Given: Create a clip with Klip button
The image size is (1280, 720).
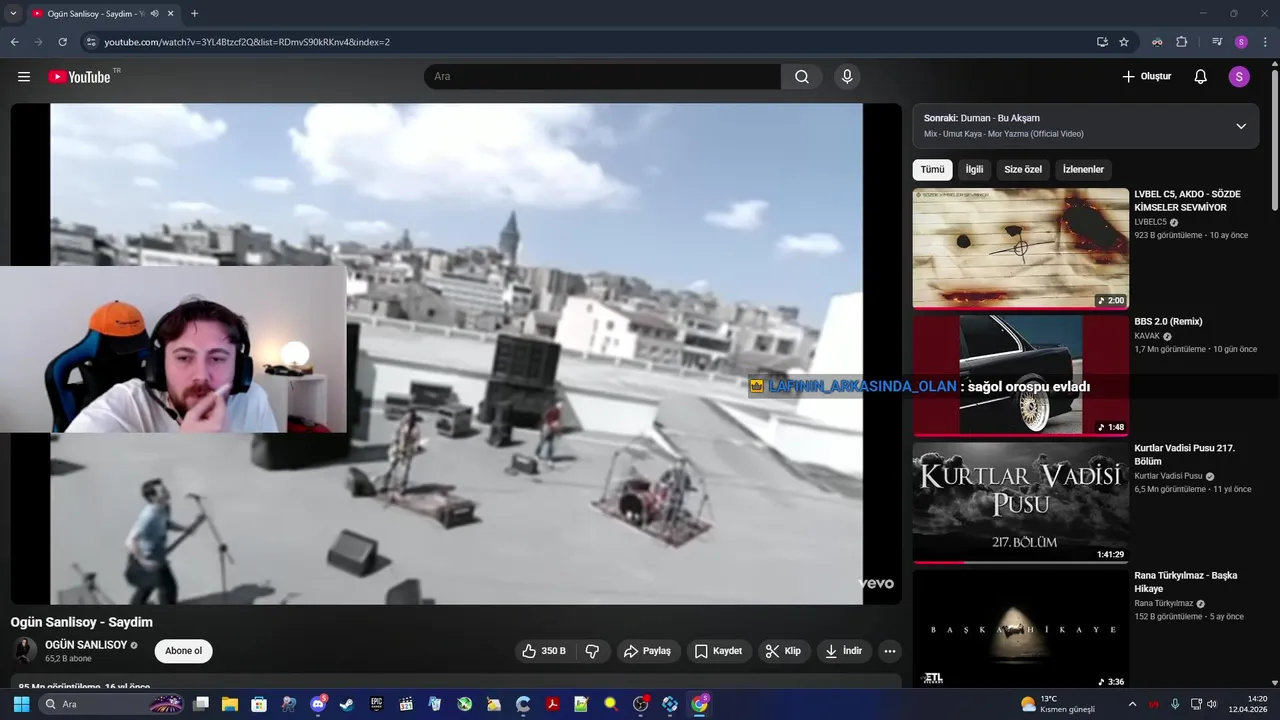Looking at the screenshot, I should 783,651.
